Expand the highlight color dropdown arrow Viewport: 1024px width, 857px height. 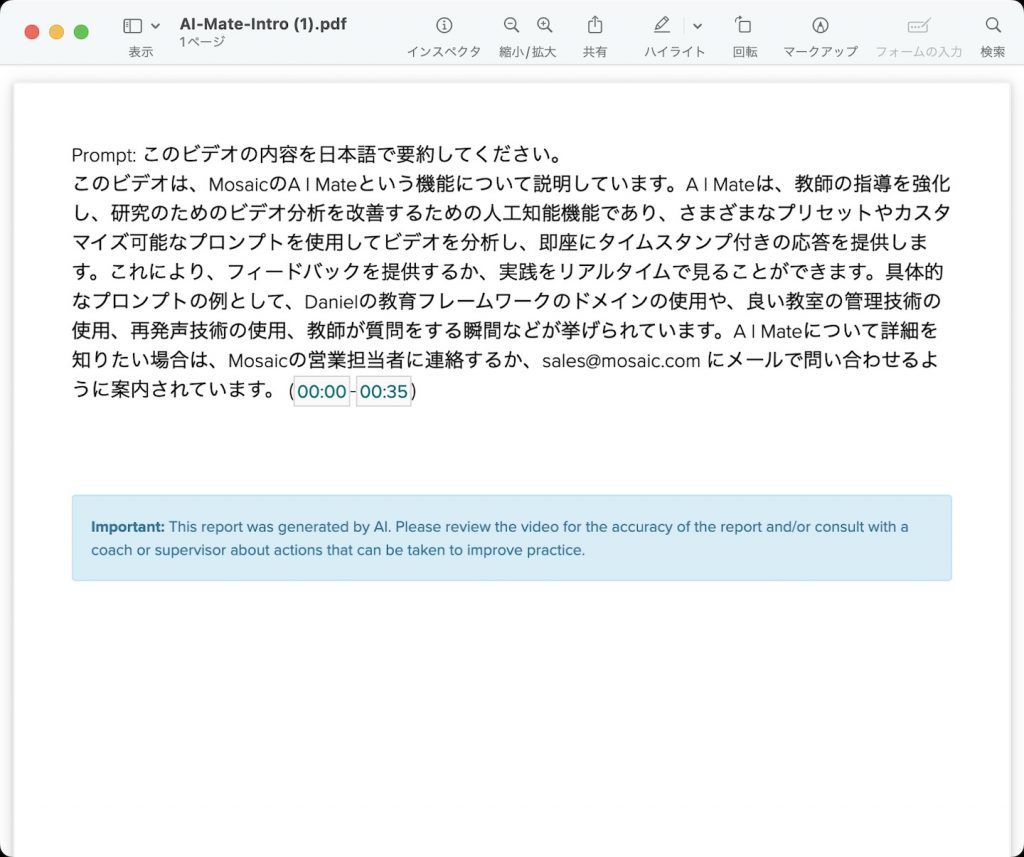[x=697, y=26]
